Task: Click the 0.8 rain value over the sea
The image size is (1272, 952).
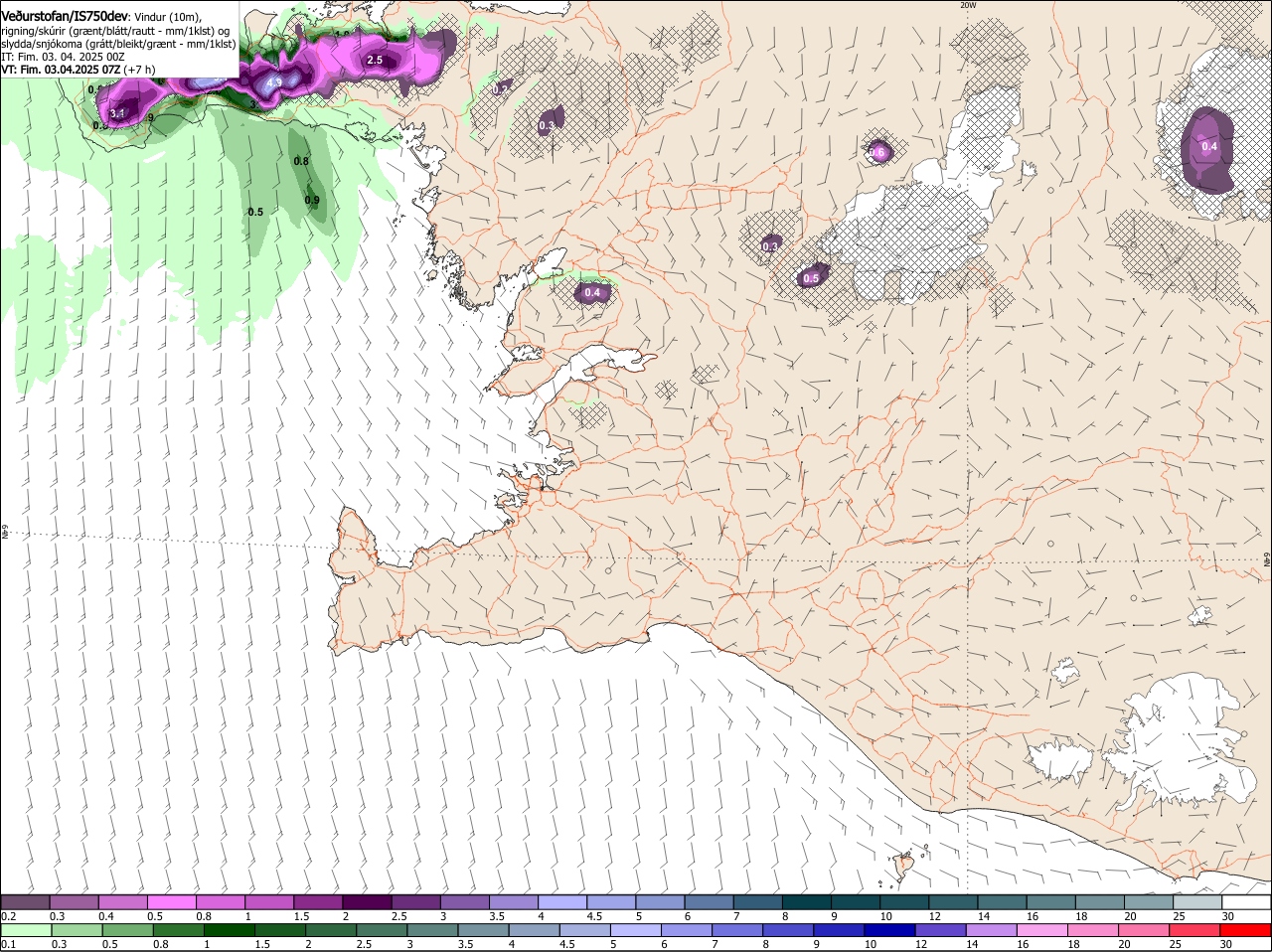Action: [x=301, y=161]
